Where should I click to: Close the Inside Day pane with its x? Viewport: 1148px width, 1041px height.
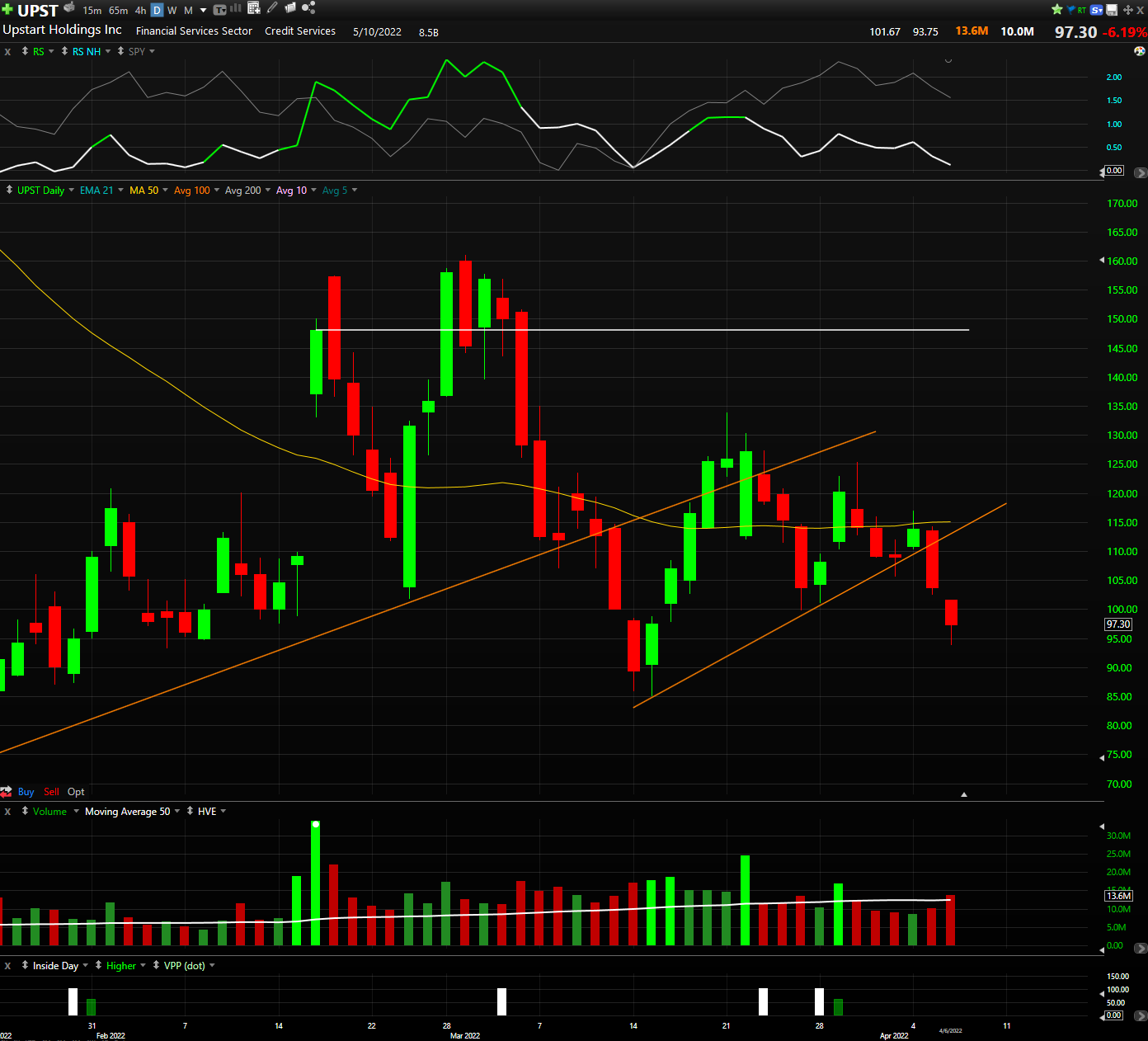tap(7, 965)
